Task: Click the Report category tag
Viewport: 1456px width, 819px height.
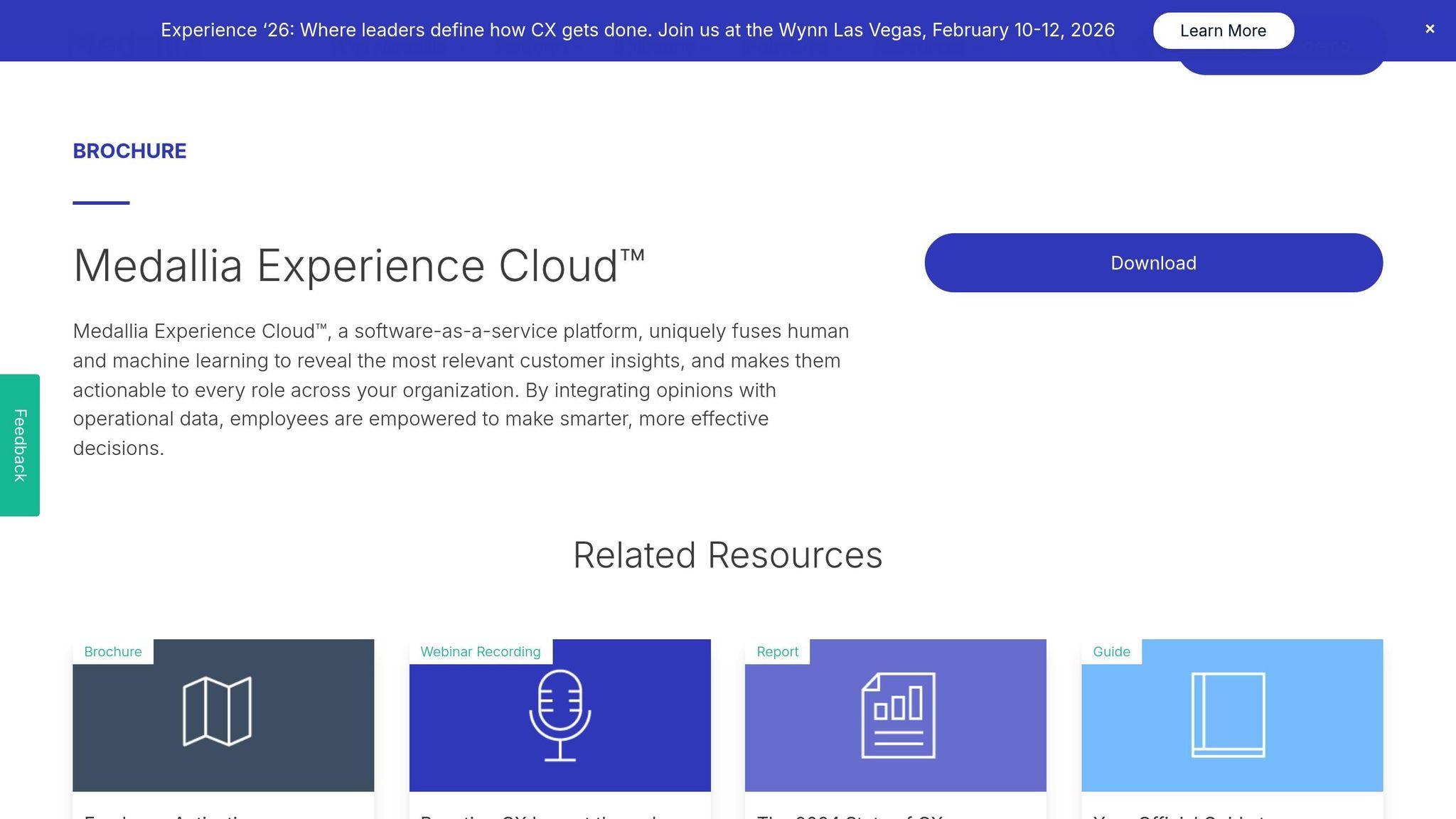Action: click(777, 651)
